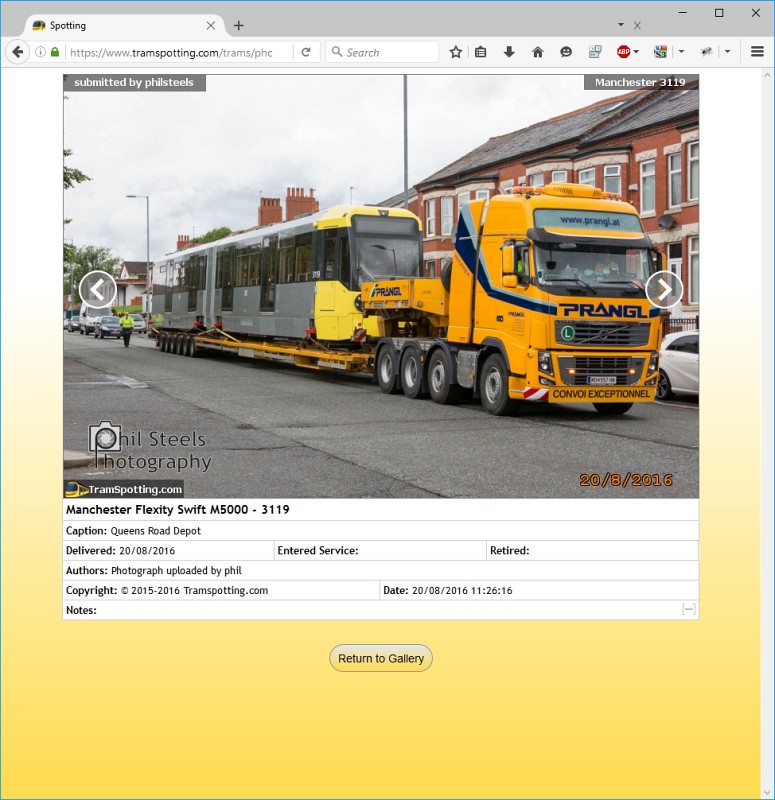Minimize the browser window
Image resolution: width=775 pixels, height=800 pixels.
click(682, 13)
